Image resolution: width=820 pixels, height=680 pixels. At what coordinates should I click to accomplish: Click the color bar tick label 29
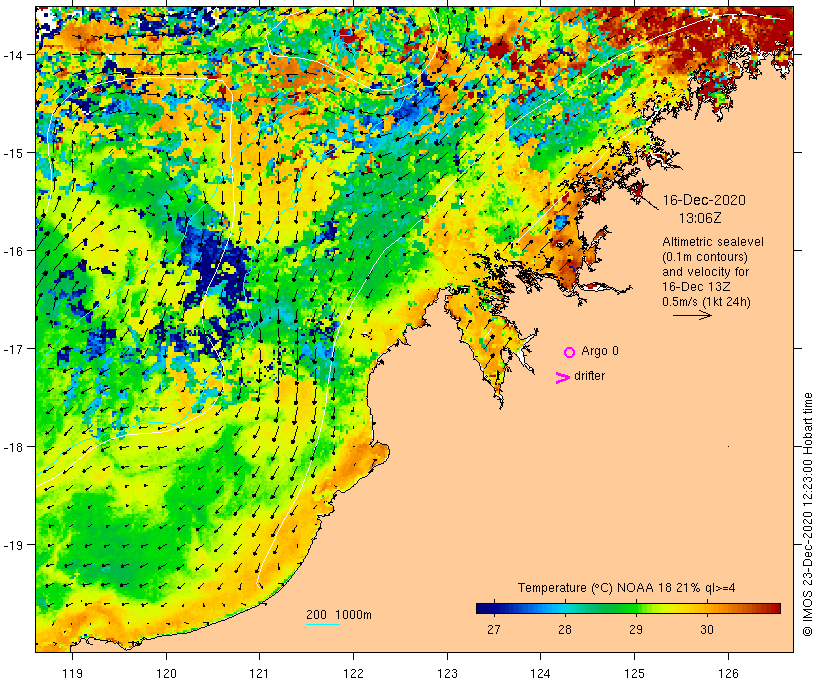click(636, 629)
